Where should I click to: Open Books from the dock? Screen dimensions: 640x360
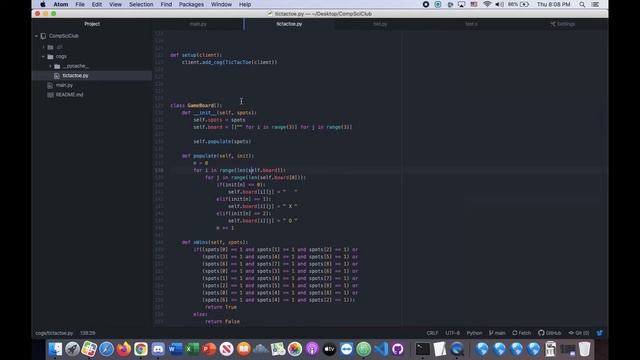(x=243, y=349)
